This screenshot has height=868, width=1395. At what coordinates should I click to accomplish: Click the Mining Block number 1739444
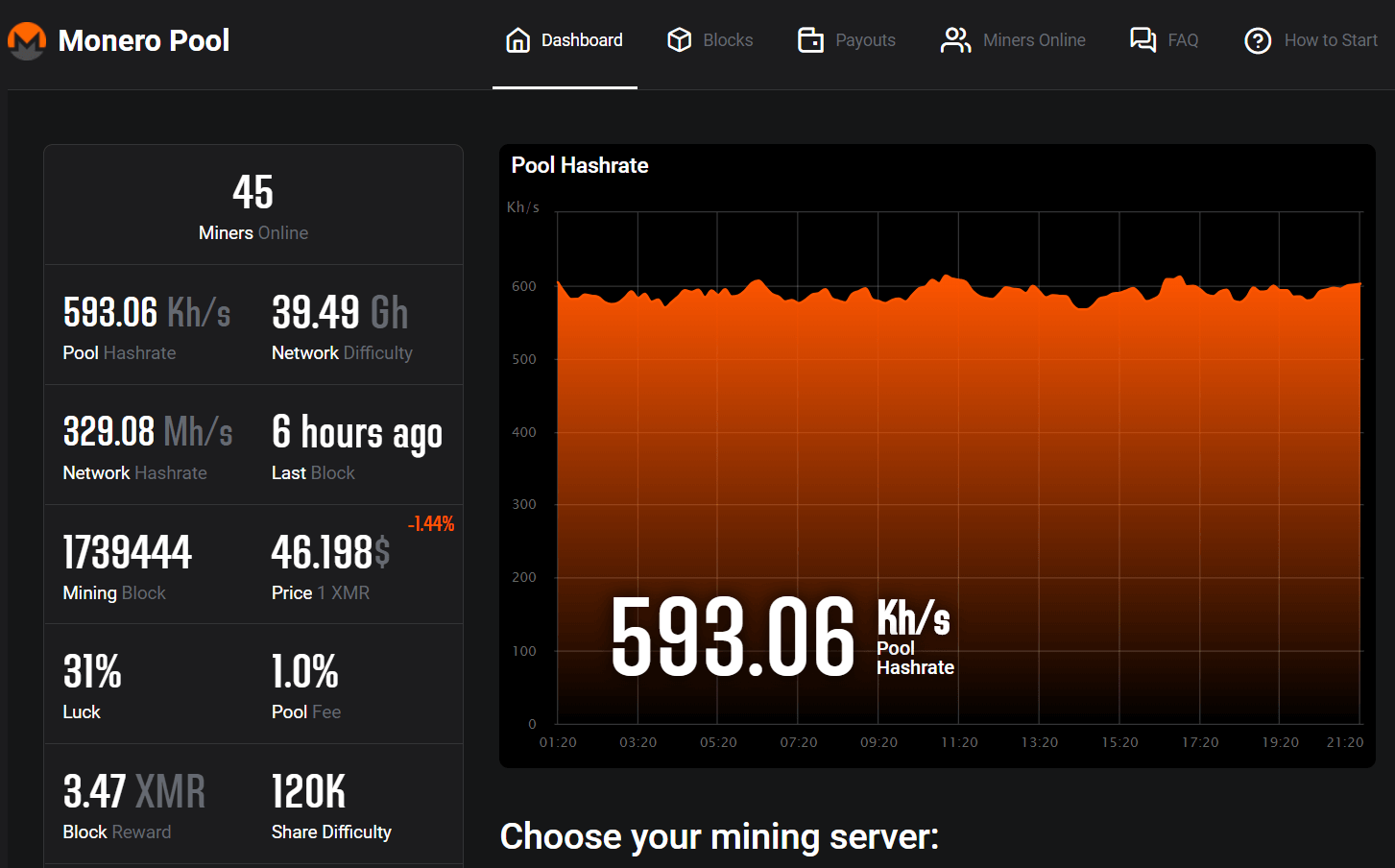tap(128, 552)
